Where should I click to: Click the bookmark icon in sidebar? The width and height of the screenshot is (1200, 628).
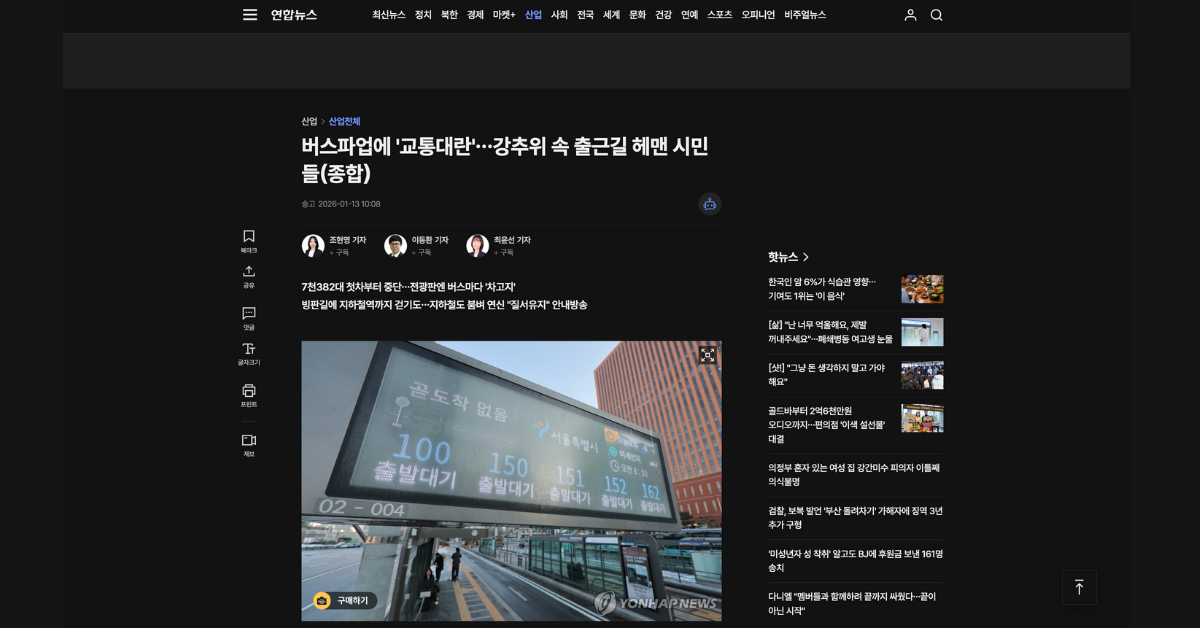[x=249, y=237]
